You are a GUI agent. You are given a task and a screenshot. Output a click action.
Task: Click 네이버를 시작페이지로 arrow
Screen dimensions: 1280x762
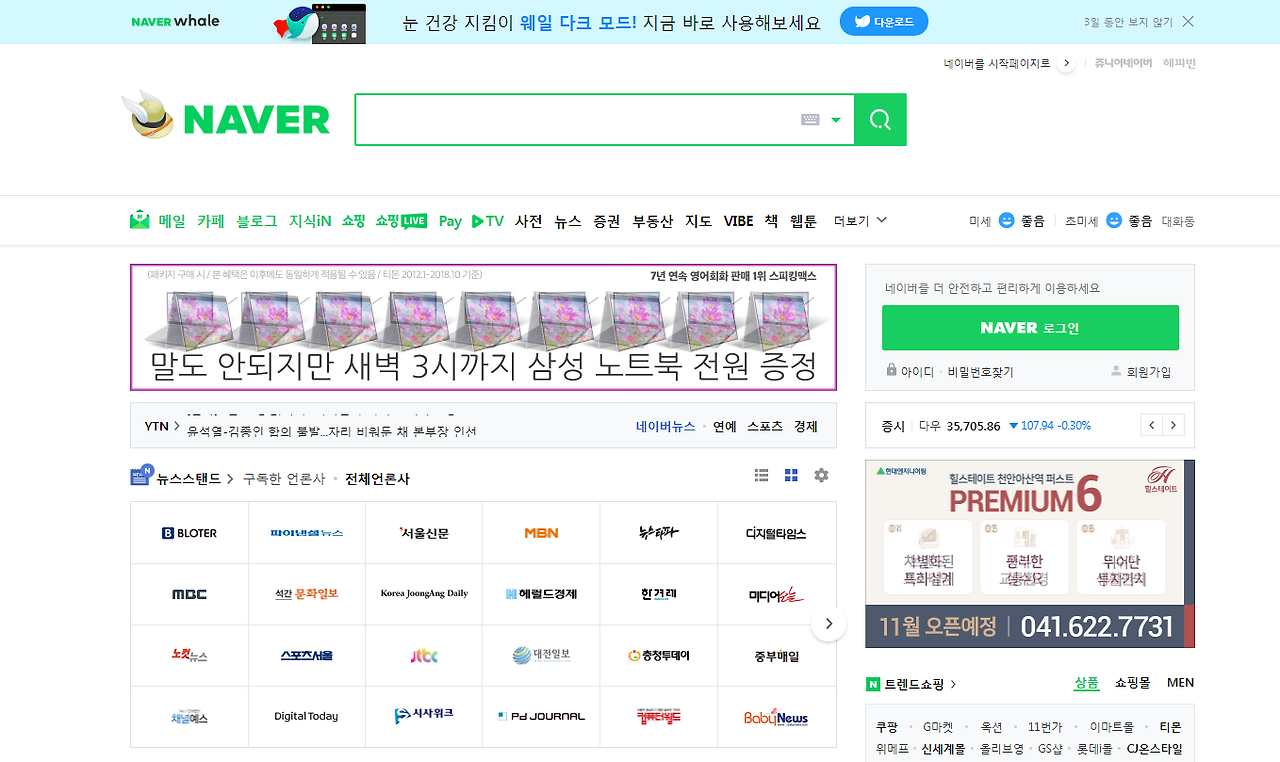click(x=1066, y=63)
